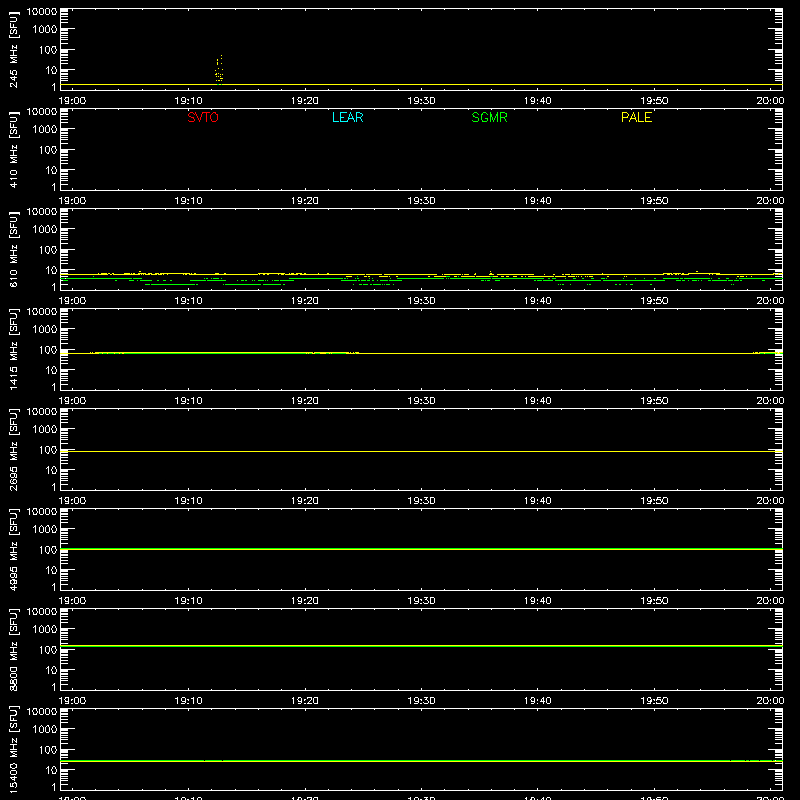Click 19:40 tick below the 610 MHz plot

(538, 301)
